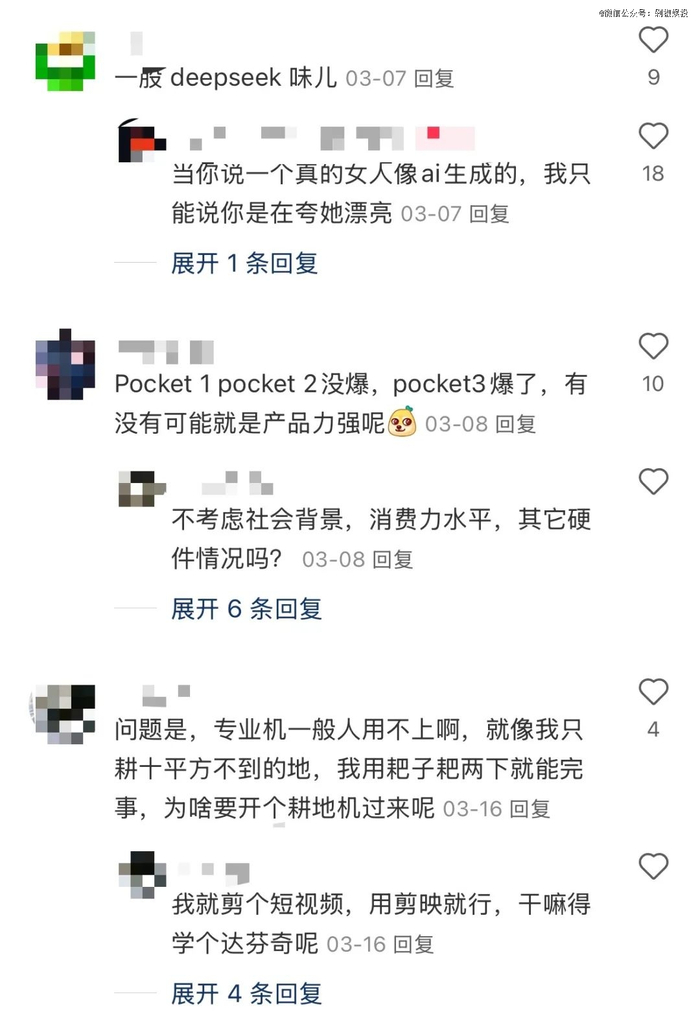Open avatar of the Pocket 3 commenter
700x1029 pixels.
click(x=65, y=365)
